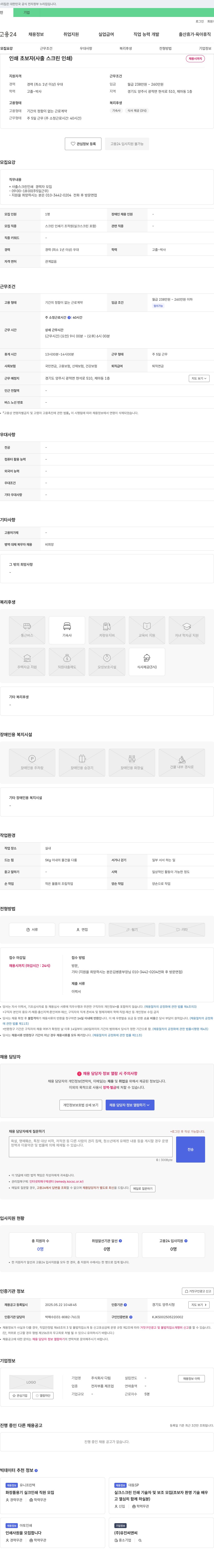Click the company 열람제한 button
The height and width of the screenshot is (1568, 214).
[43, 1396]
